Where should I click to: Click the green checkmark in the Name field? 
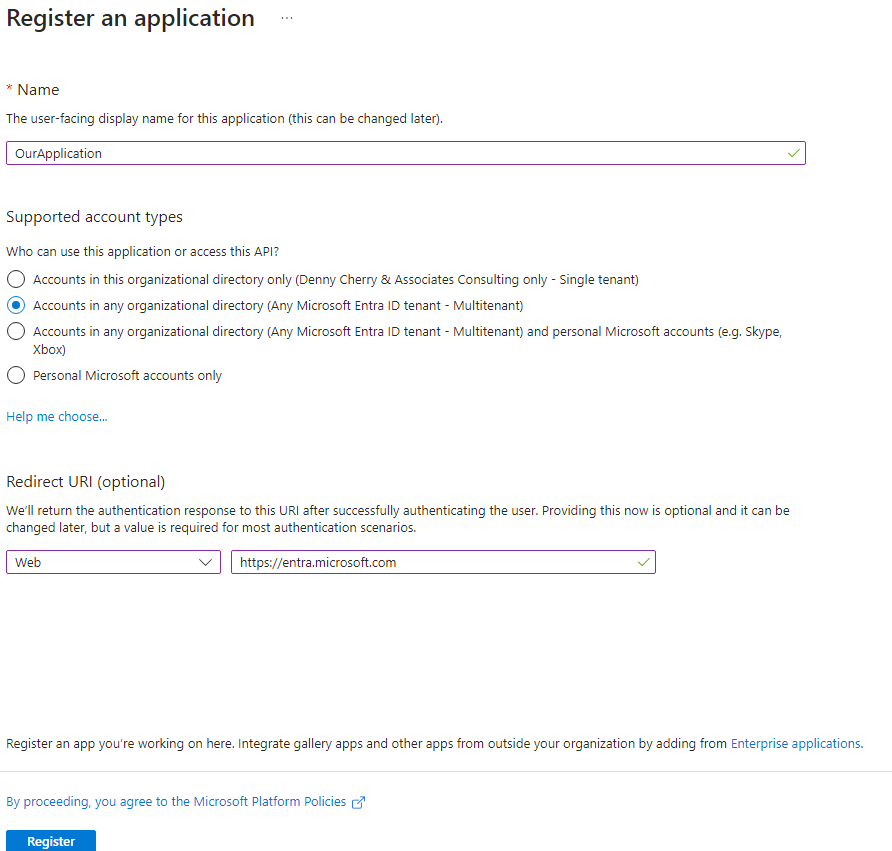pos(794,154)
